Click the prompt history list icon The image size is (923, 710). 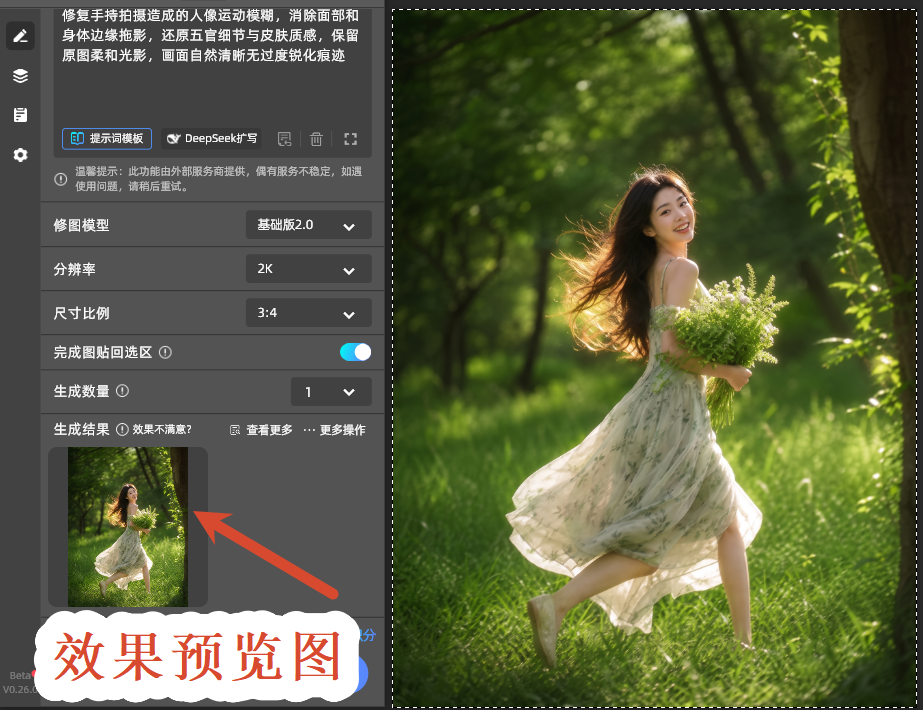tap(284, 139)
